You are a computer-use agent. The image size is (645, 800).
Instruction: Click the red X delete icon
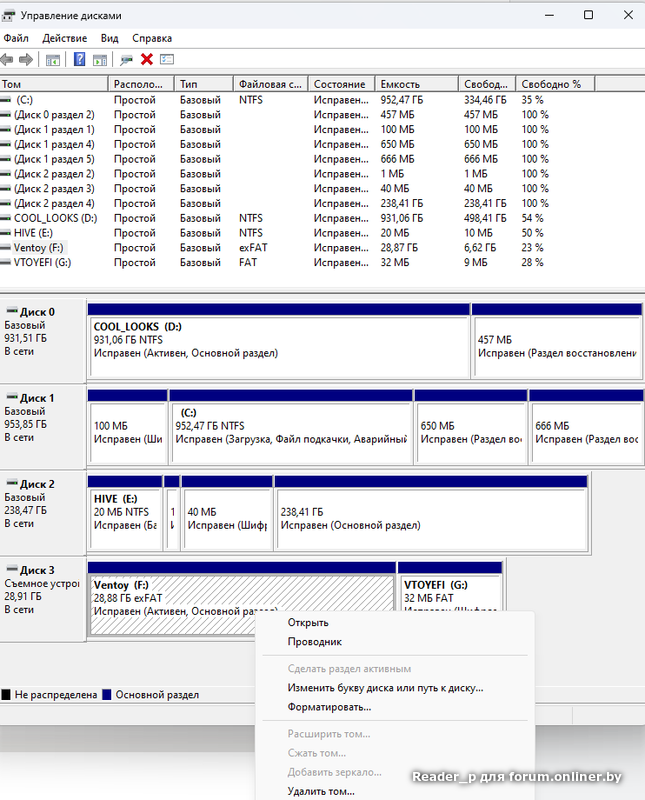pyautogui.click(x=147, y=60)
